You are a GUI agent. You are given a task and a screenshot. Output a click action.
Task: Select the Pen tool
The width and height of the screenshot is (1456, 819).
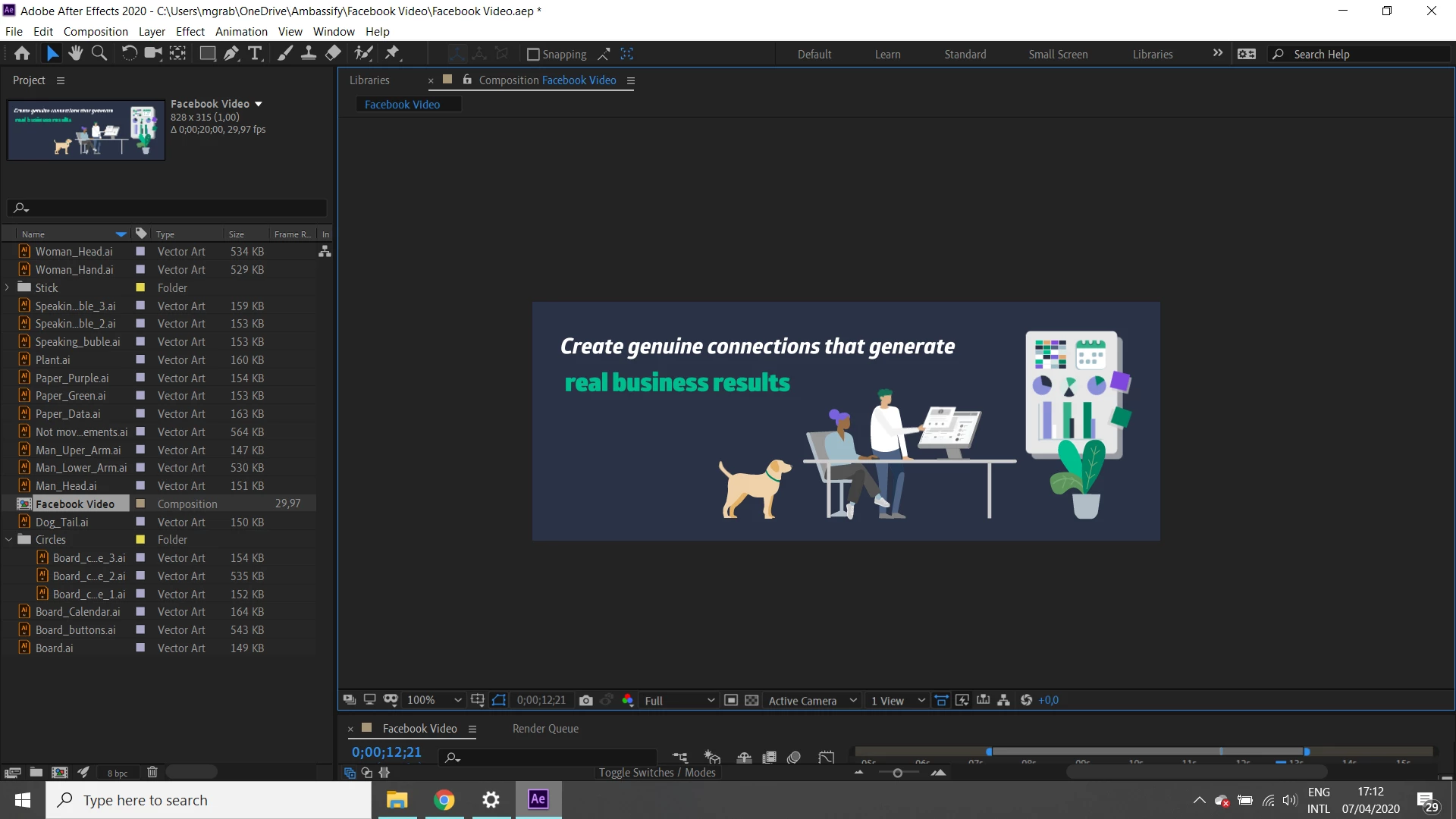tap(231, 53)
